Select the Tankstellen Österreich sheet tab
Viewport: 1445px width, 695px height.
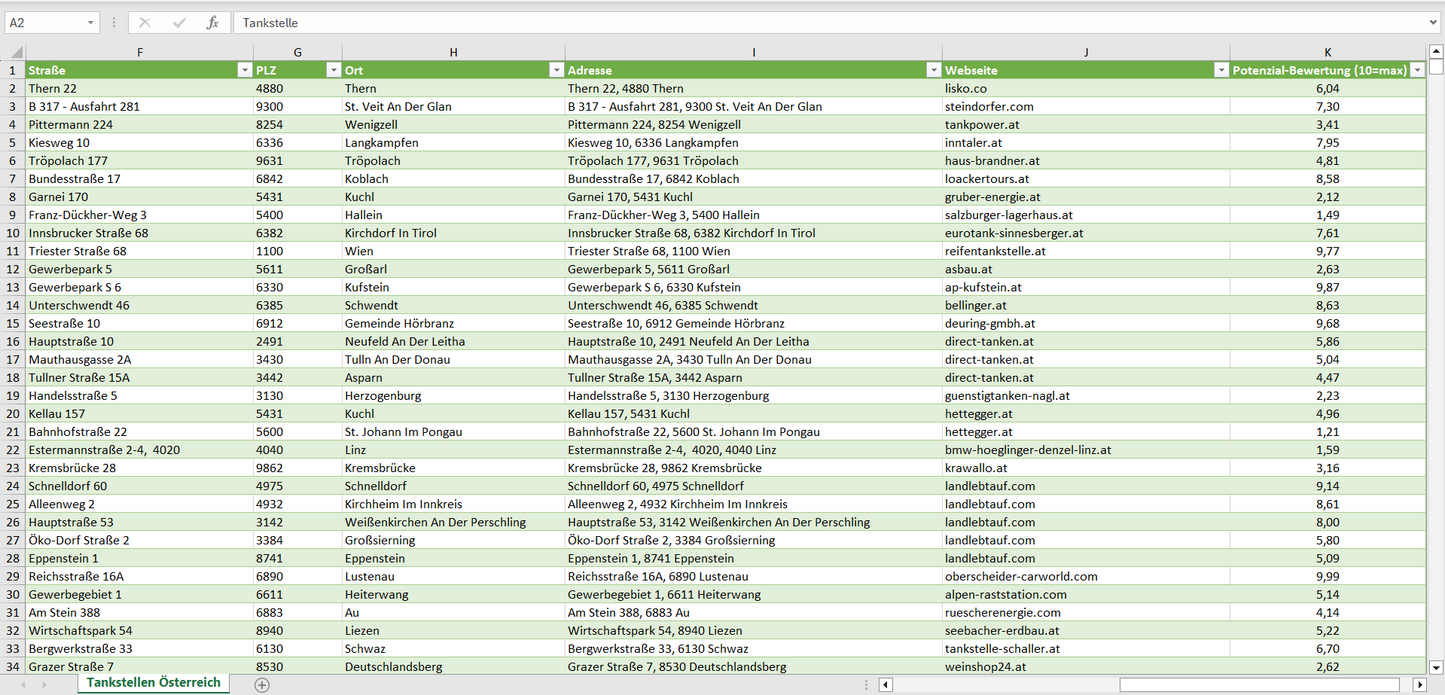pos(153,683)
